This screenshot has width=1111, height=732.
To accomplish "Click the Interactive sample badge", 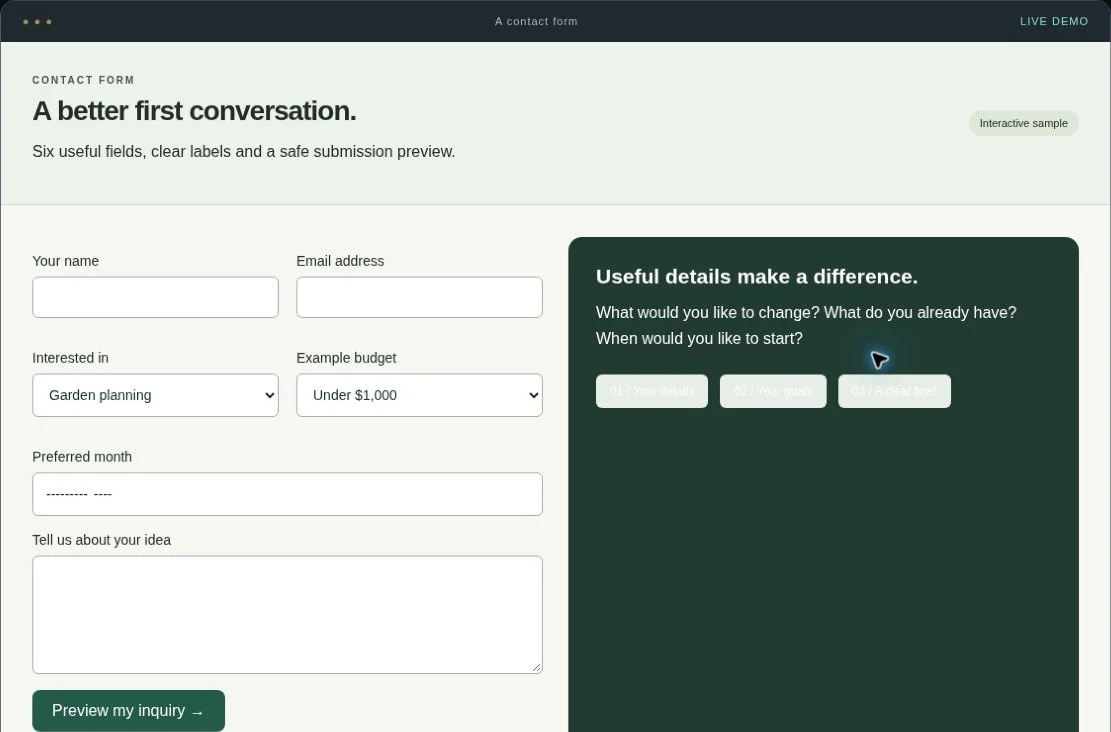I will click(1023, 123).
